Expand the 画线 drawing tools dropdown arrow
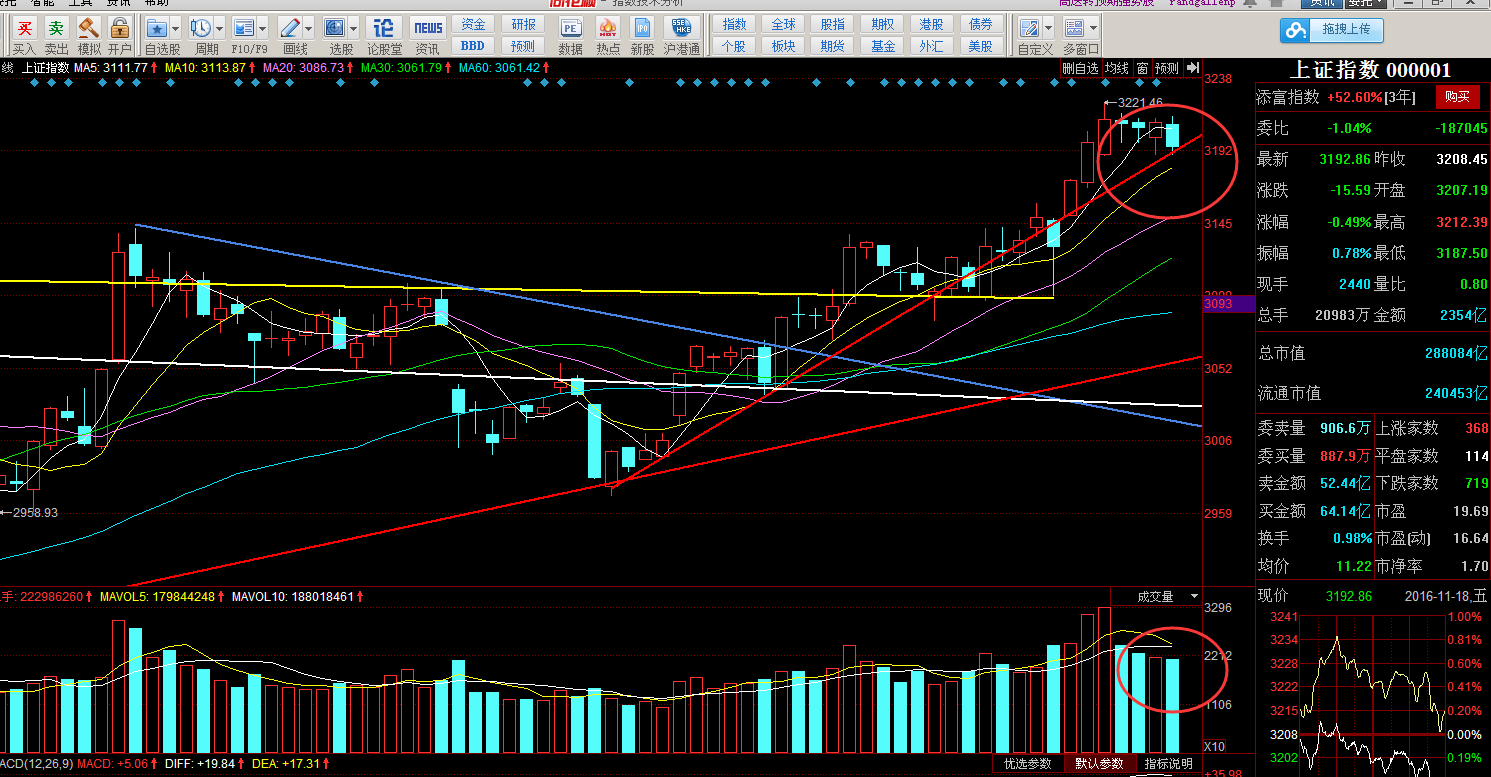Viewport: 1491px width, 777px height. (x=309, y=28)
